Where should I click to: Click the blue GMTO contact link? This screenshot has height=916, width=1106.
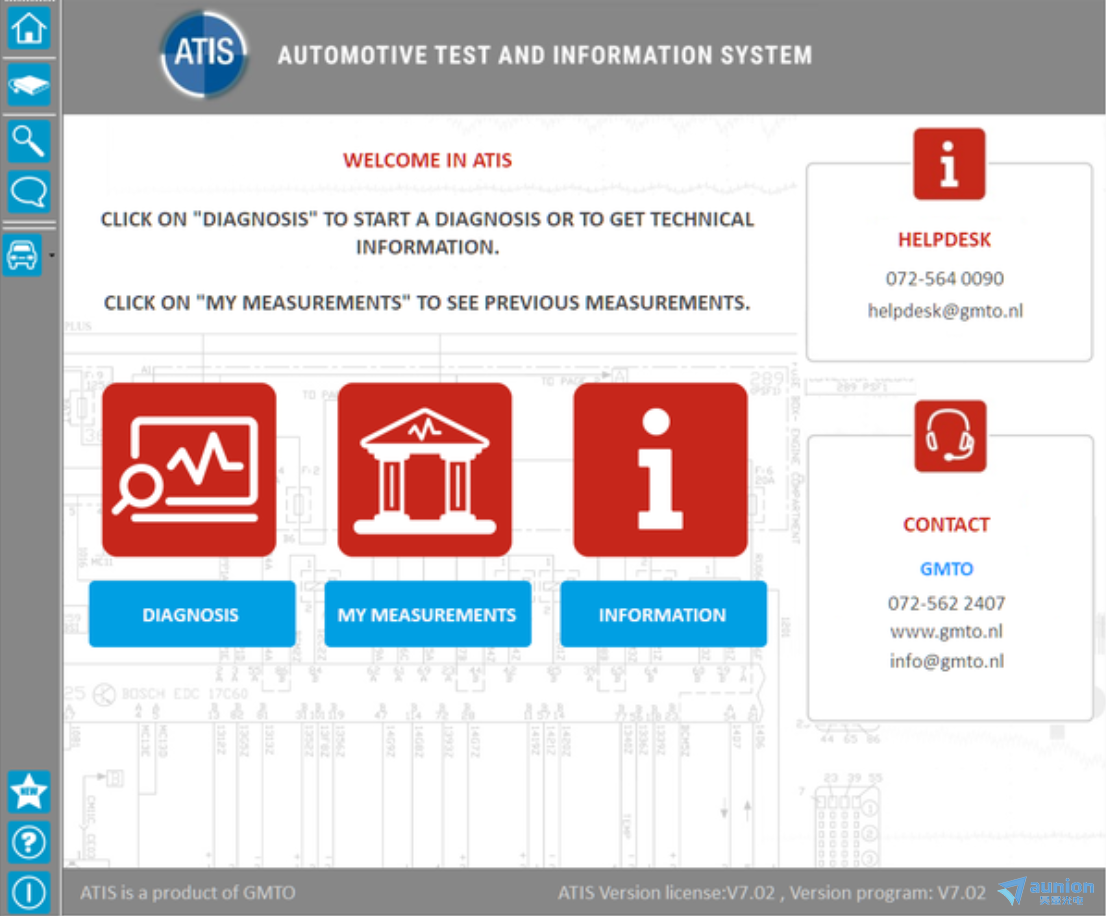coord(946,569)
